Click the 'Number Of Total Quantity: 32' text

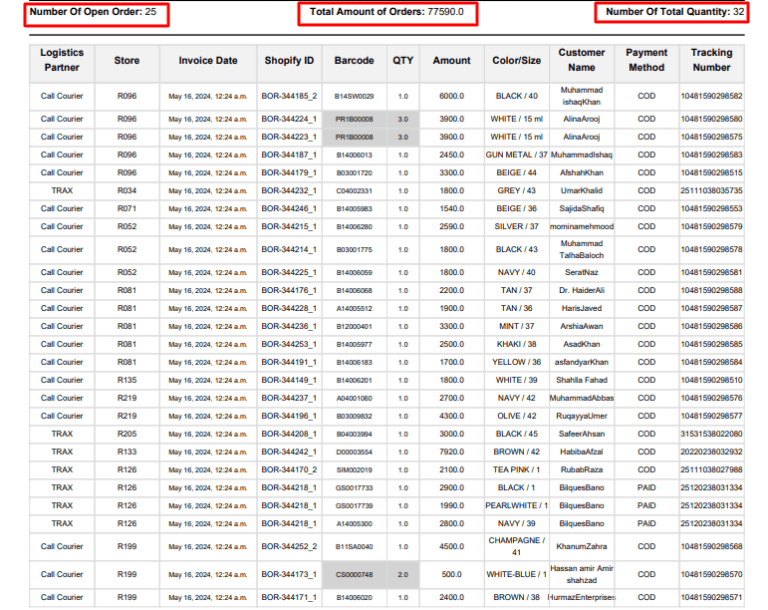675,12
